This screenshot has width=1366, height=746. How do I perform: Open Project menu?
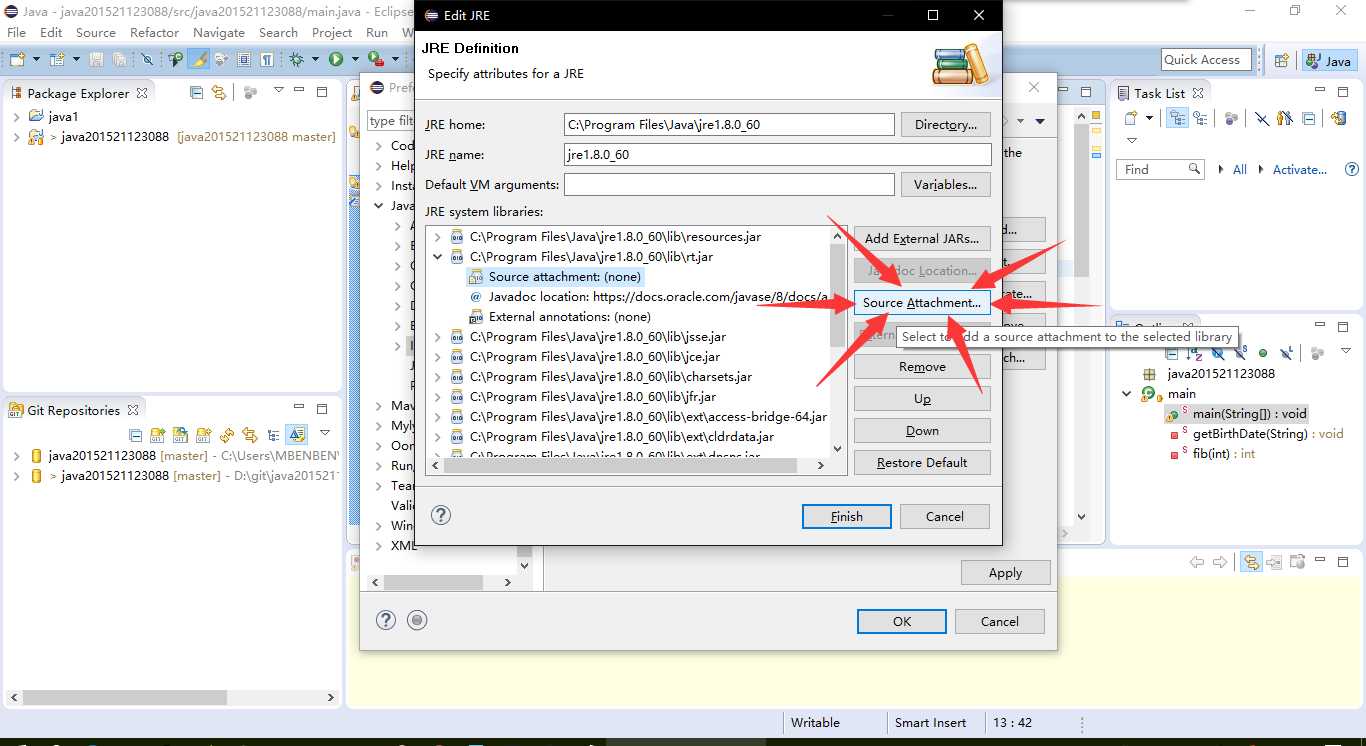pyautogui.click(x=332, y=32)
